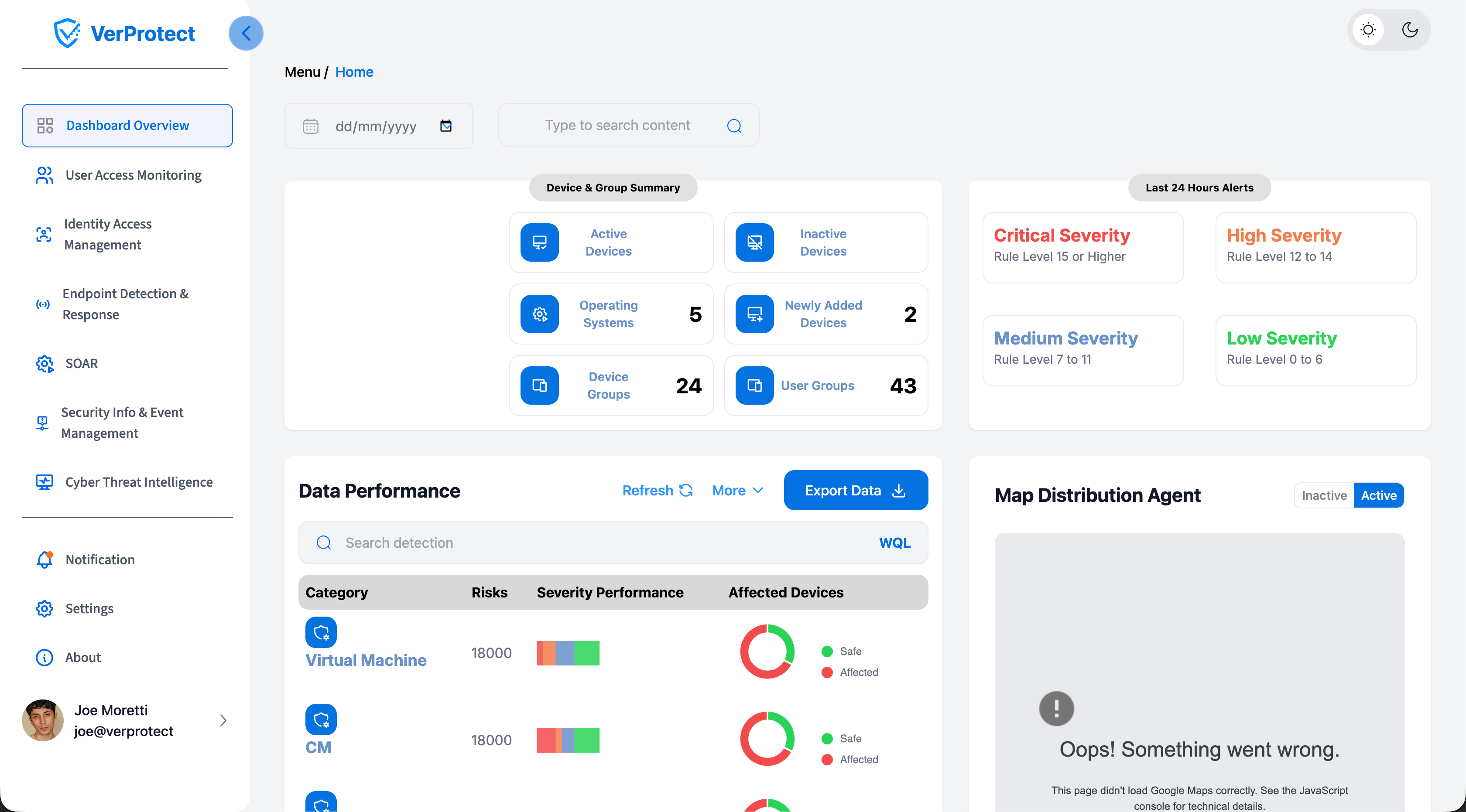Open the High Severity card
This screenshot has height=812, width=1466.
tap(1316, 247)
